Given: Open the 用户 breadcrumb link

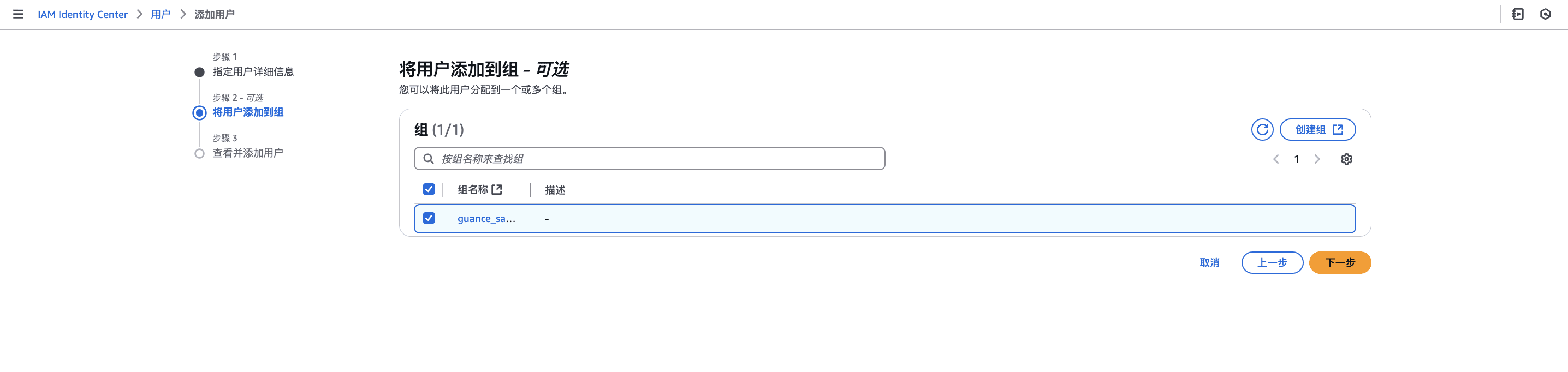Looking at the screenshot, I should [x=161, y=15].
